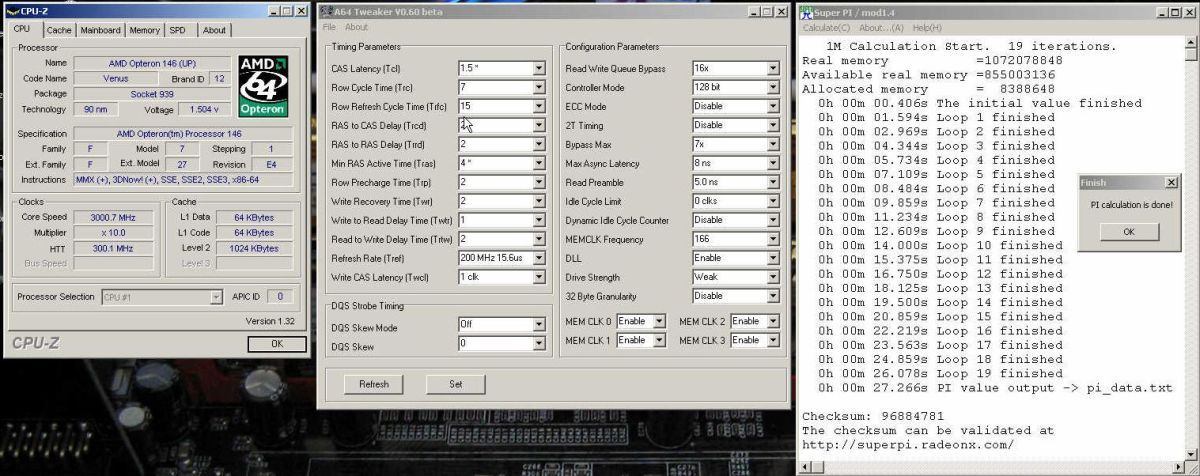Click the processor Name field in CPU-Z
Screen dimensions: 1200x476
tap(152, 62)
